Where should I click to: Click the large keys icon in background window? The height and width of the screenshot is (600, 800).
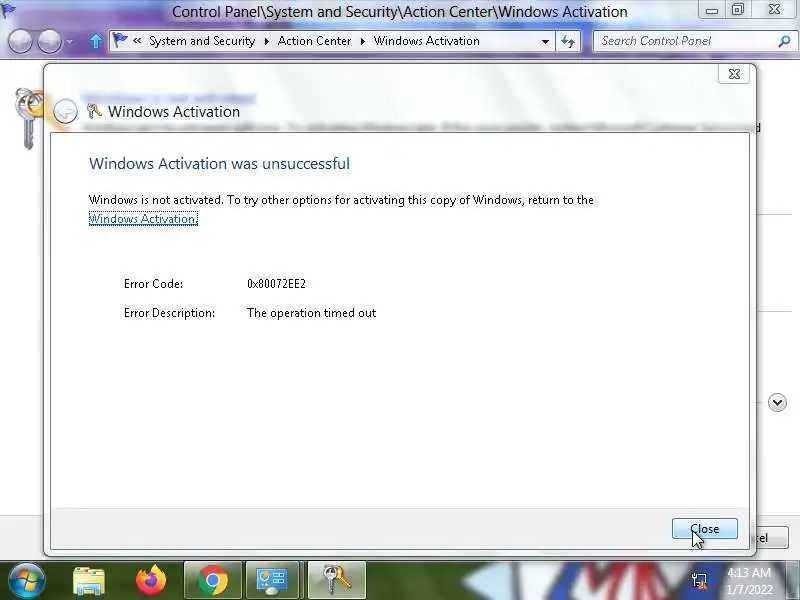pyautogui.click(x=29, y=118)
